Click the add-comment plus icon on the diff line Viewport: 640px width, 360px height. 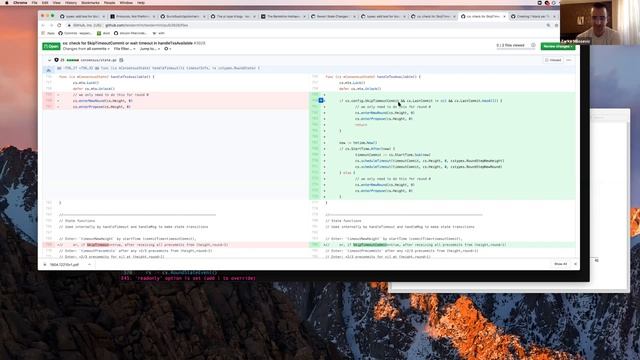tap(321, 100)
